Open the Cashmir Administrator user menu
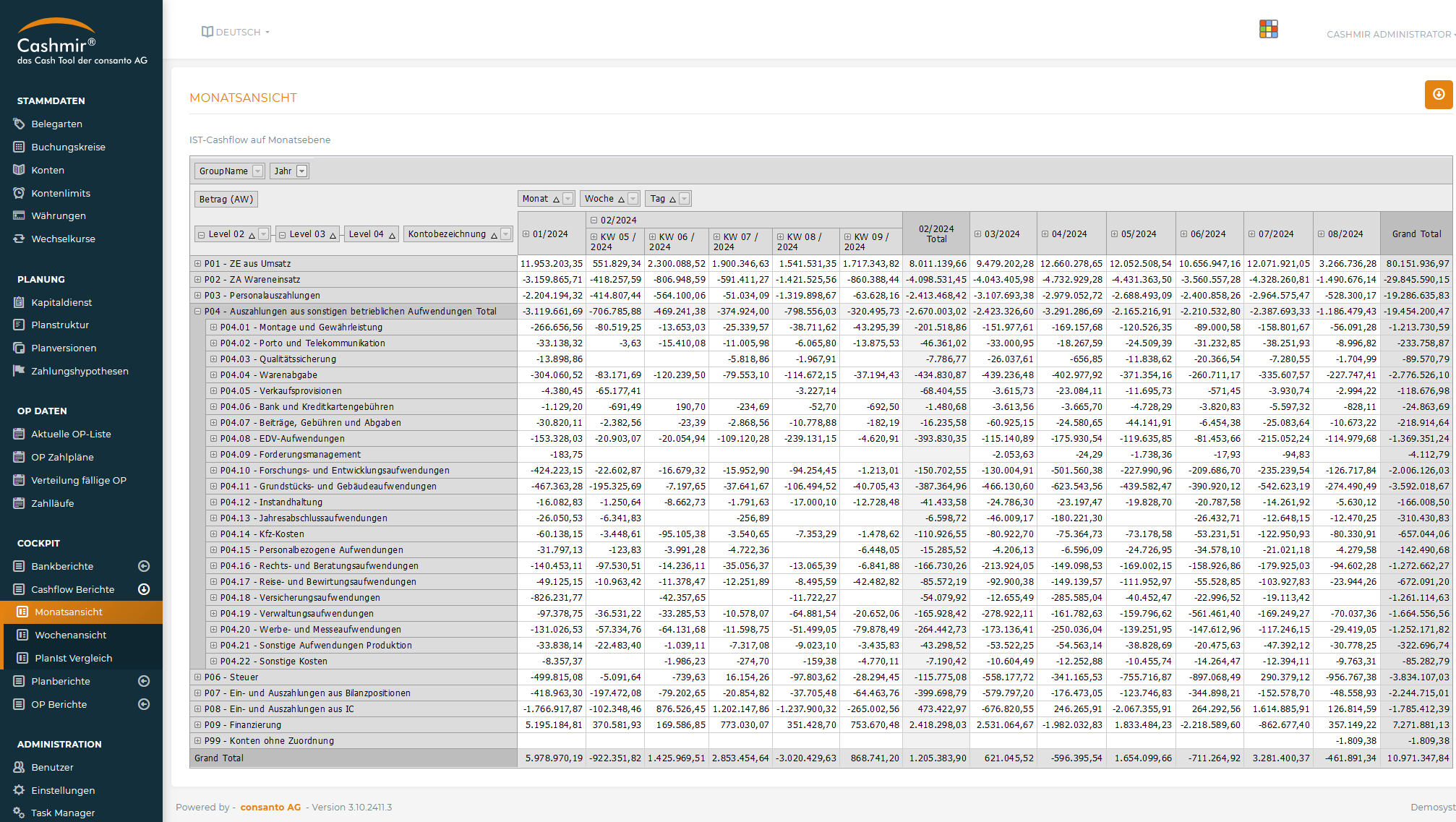1456x822 pixels. pos(1389,34)
